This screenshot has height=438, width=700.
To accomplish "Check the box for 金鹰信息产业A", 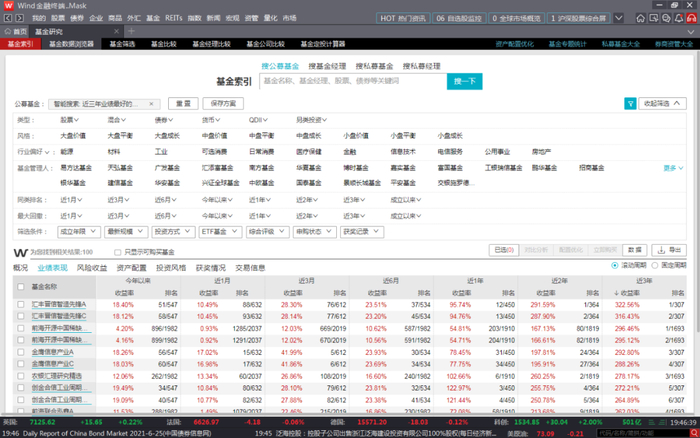I will 21,352.
